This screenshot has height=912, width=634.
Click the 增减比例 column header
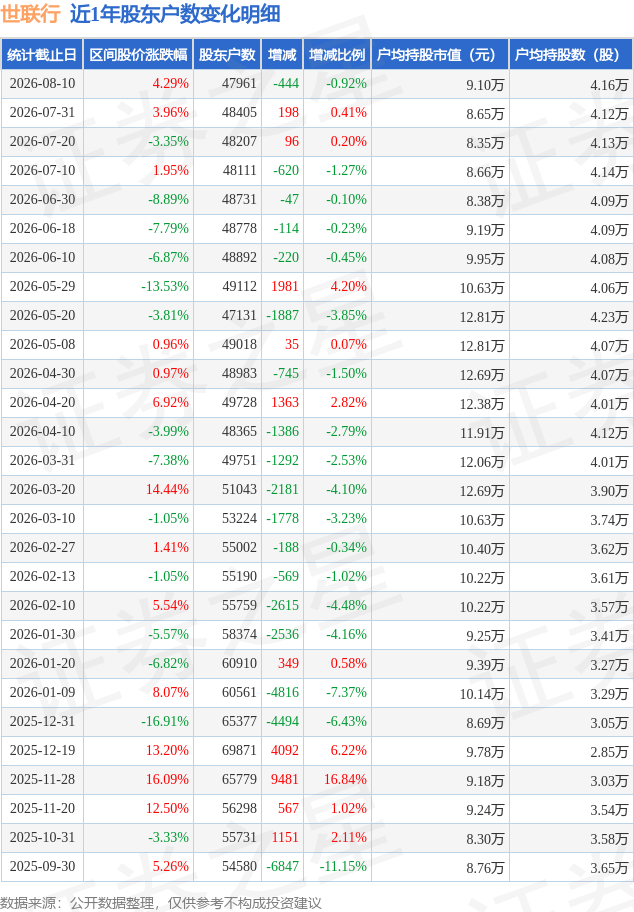click(x=337, y=55)
